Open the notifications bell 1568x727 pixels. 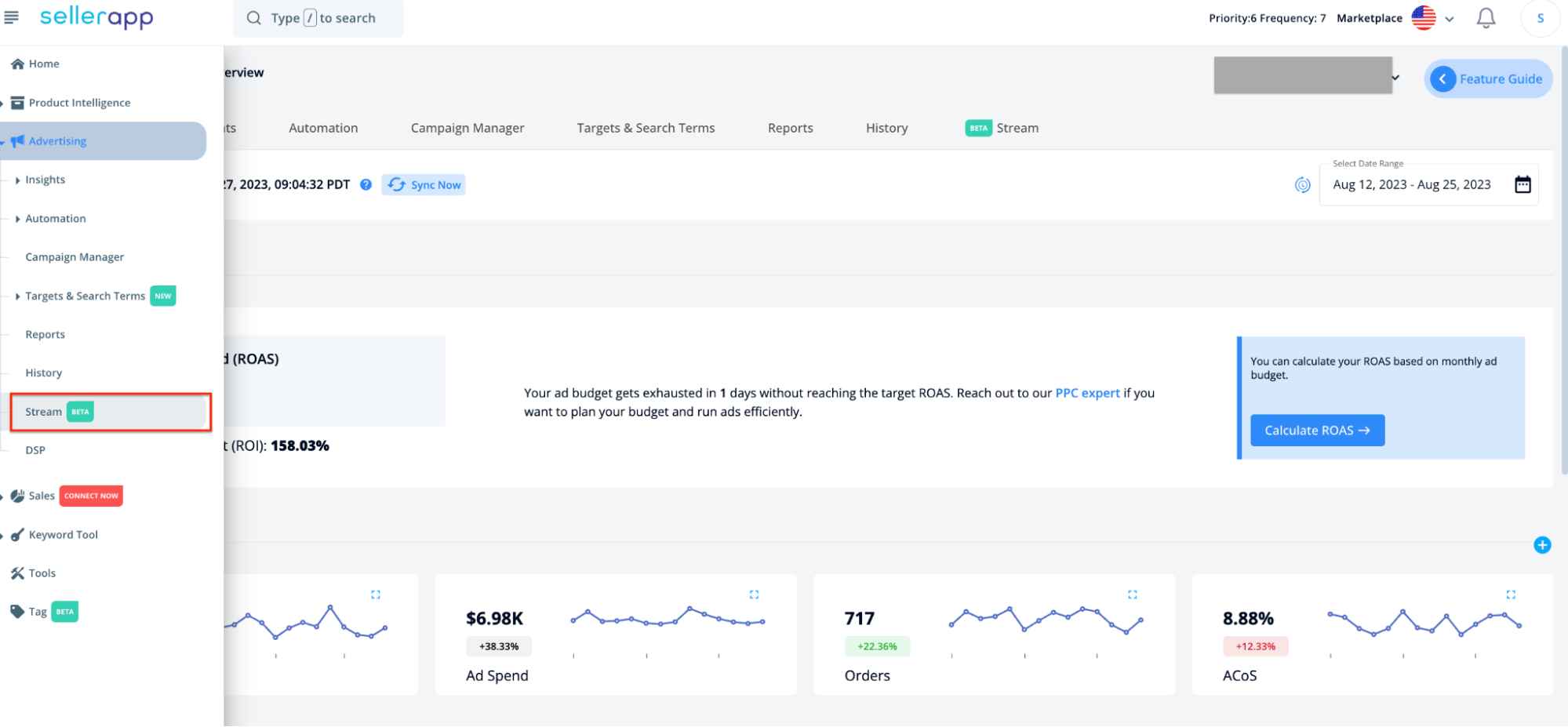click(1486, 18)
